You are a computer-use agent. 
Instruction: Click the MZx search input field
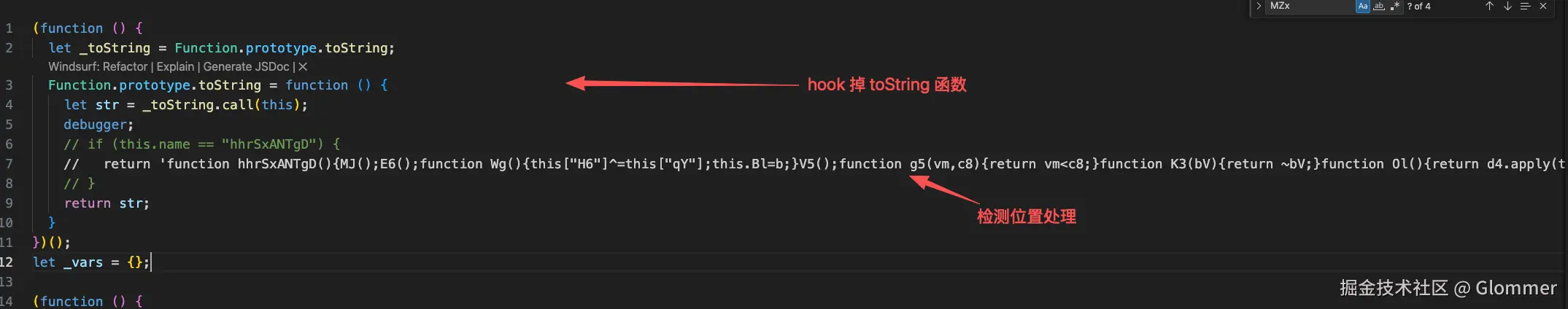coord(1310,6)
